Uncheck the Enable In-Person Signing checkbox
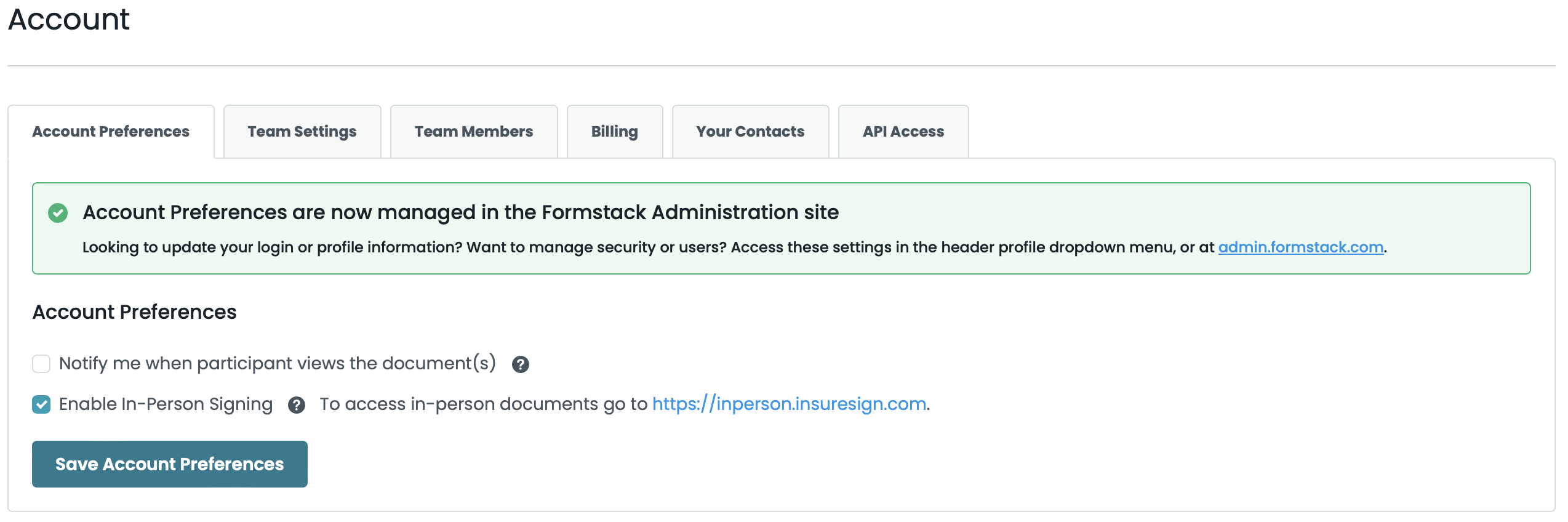This screenshot has height=522, width=1568. [41, 404]
